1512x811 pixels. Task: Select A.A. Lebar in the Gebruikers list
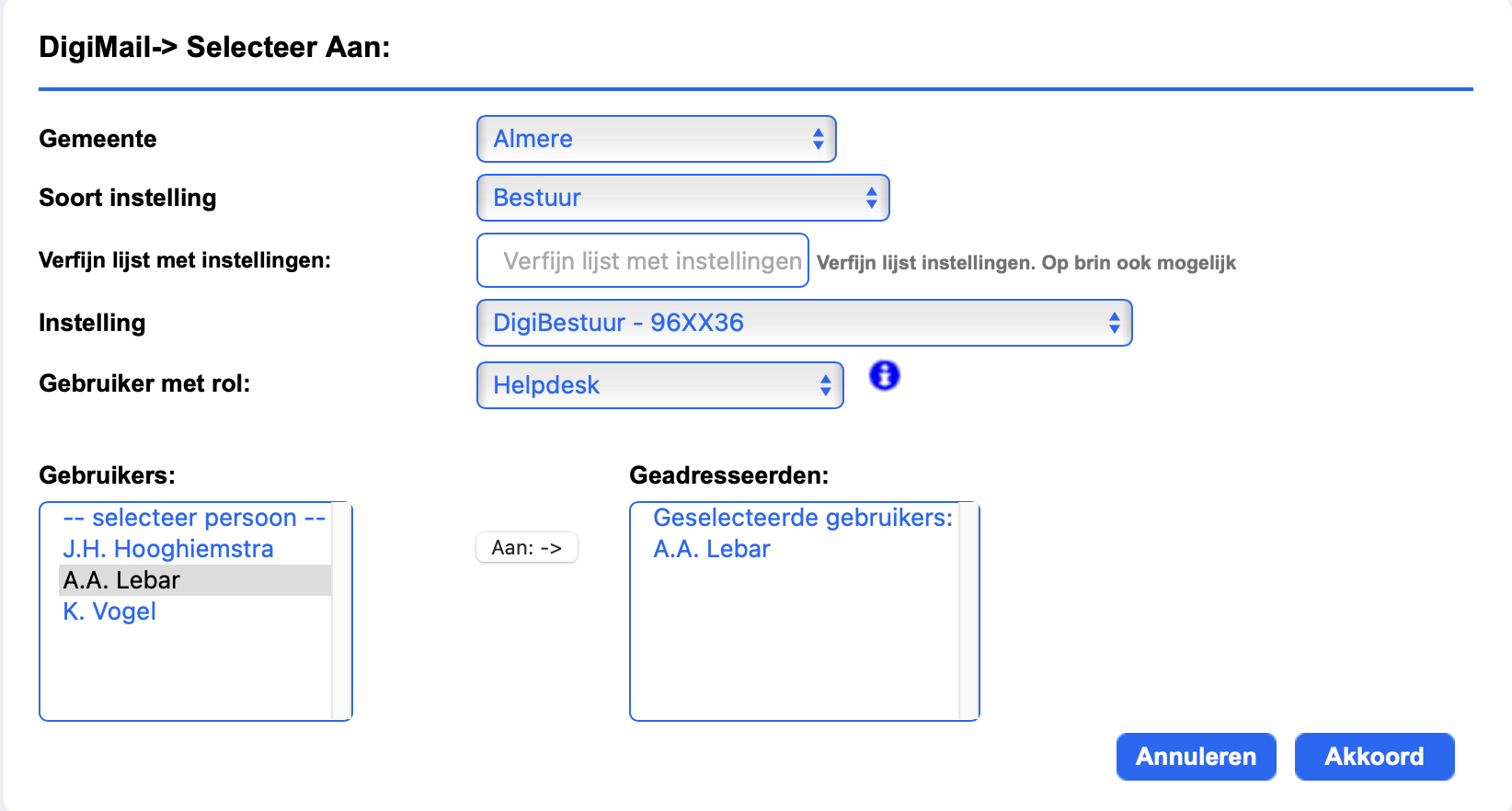pyautogui.click(x=120, y=579)
